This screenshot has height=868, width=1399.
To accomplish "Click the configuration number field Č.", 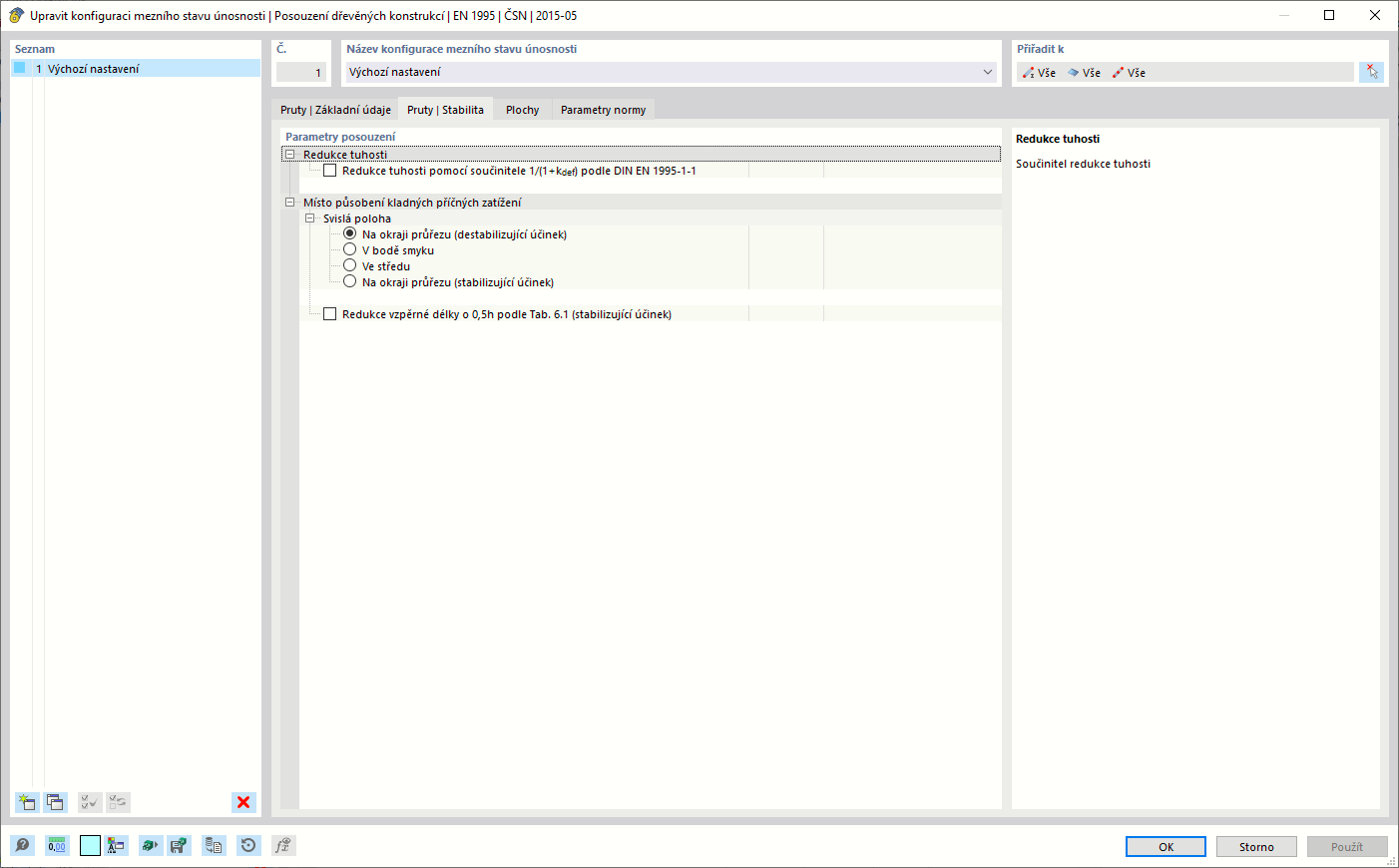I will point(301,72).
